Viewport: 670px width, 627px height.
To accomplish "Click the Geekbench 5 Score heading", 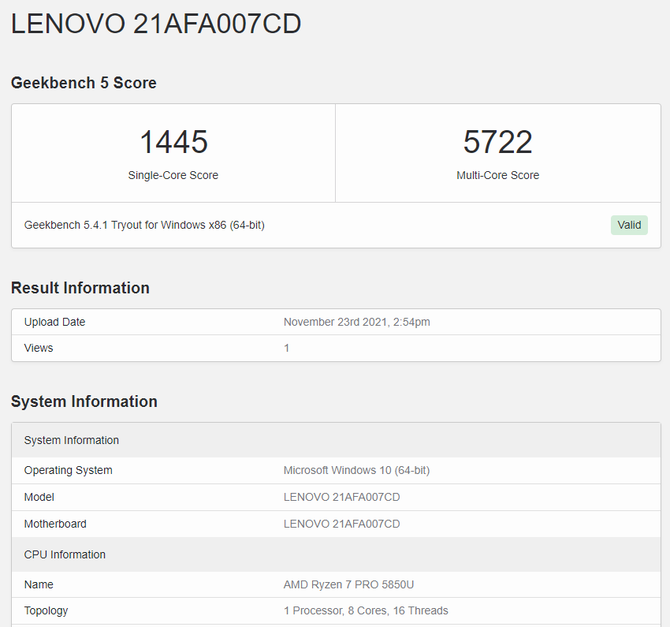I will click(x=83, y=83).
